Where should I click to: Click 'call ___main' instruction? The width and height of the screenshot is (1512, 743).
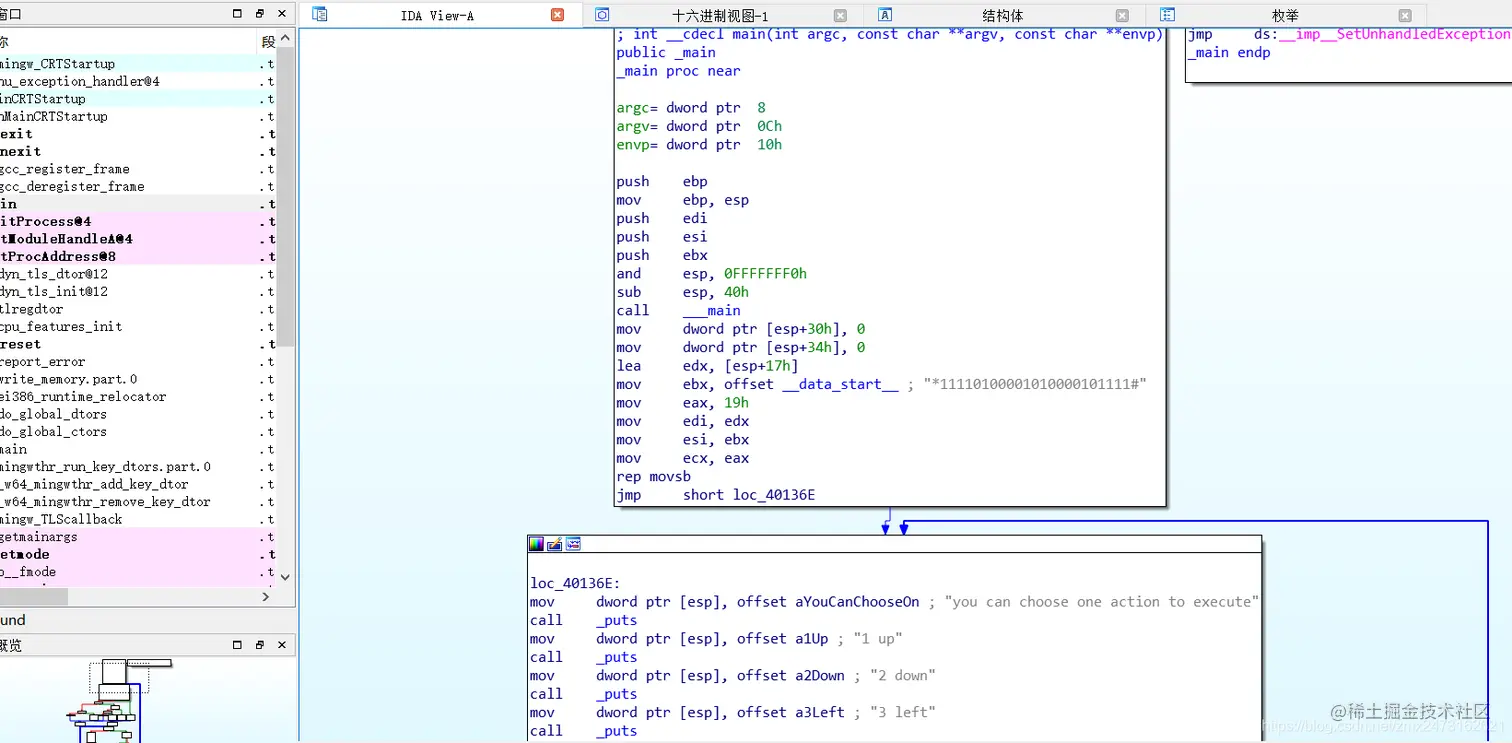click(x=678, y=310)
